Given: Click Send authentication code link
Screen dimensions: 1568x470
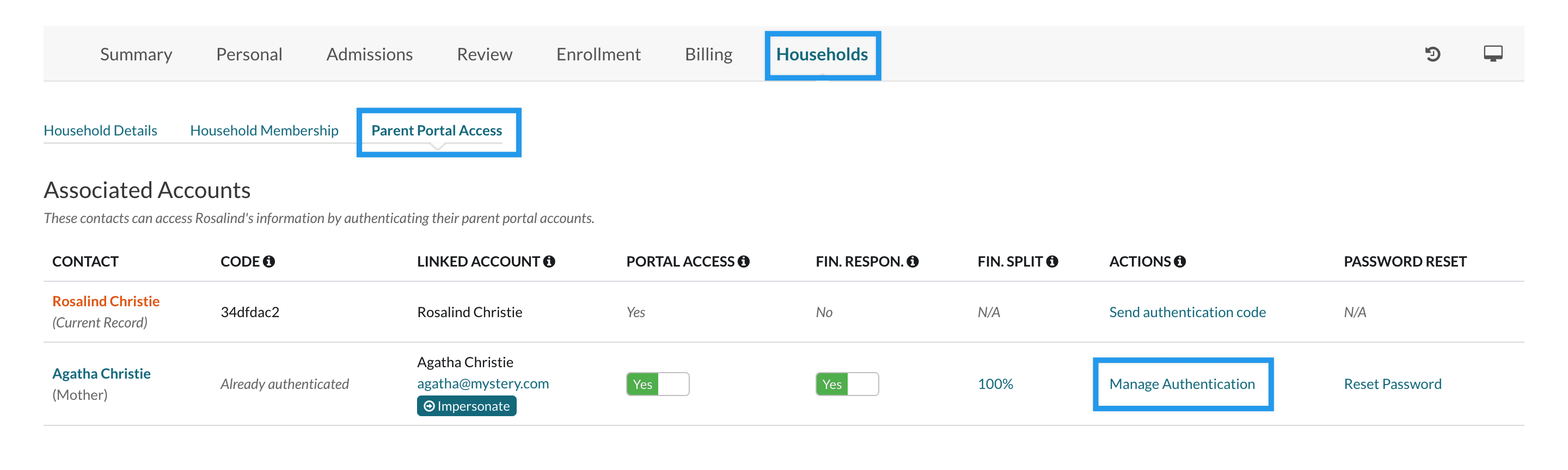Looking at the screenshot, I should (1187, 313).
